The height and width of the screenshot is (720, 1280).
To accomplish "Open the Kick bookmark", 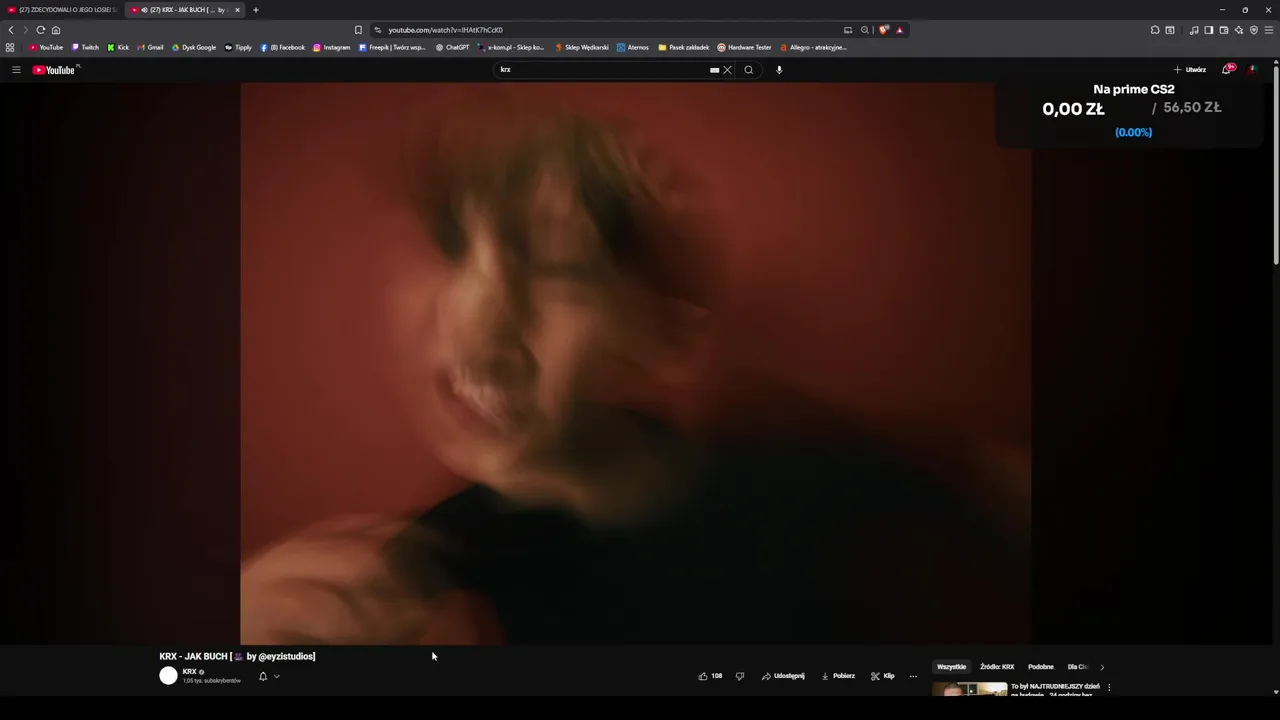I will [118, 47].
